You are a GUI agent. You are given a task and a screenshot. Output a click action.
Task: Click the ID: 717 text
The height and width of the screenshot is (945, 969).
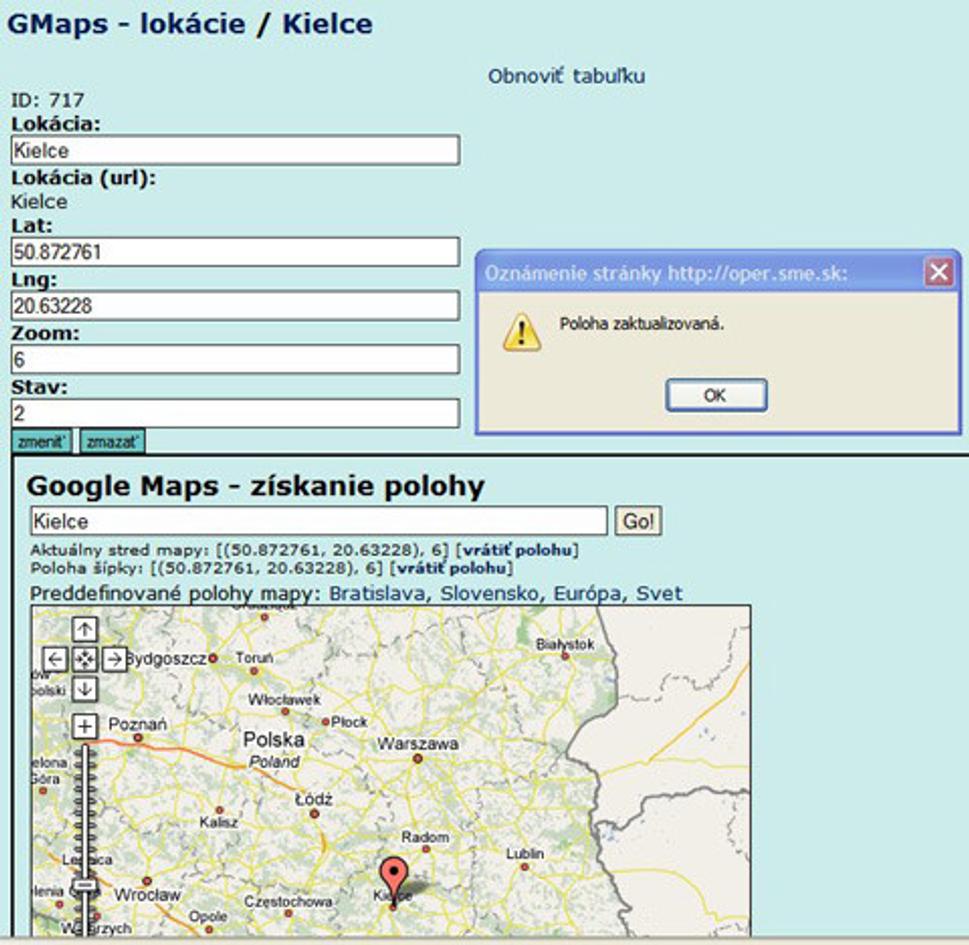(x=48, y=100)
